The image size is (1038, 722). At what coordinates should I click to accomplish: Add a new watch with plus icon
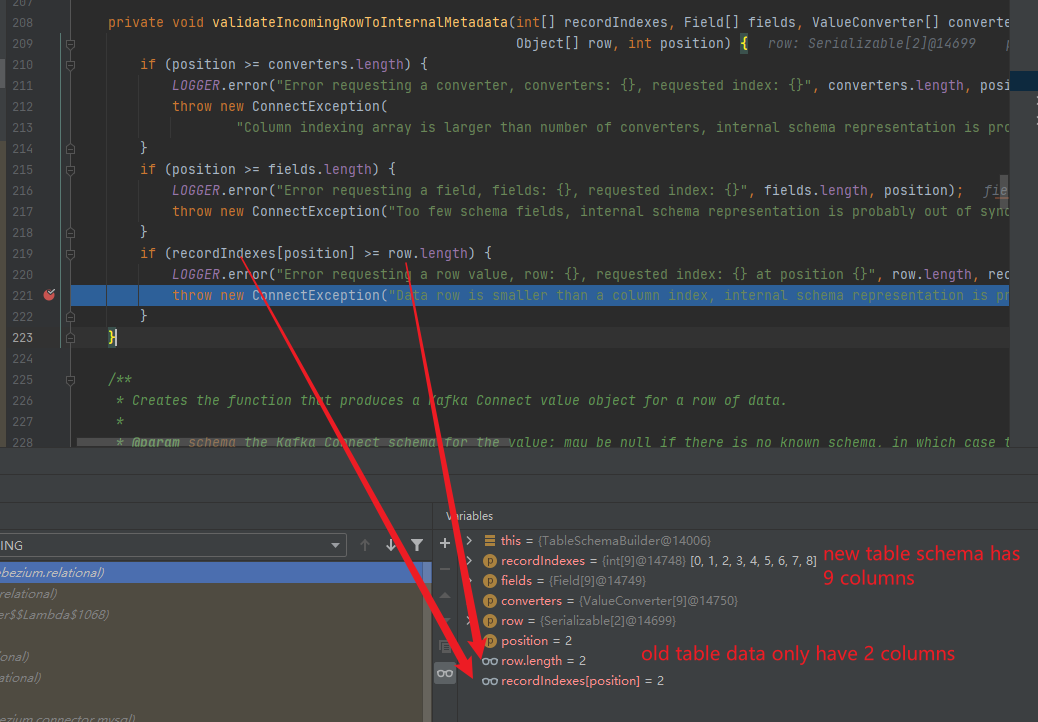pos(445,543)
